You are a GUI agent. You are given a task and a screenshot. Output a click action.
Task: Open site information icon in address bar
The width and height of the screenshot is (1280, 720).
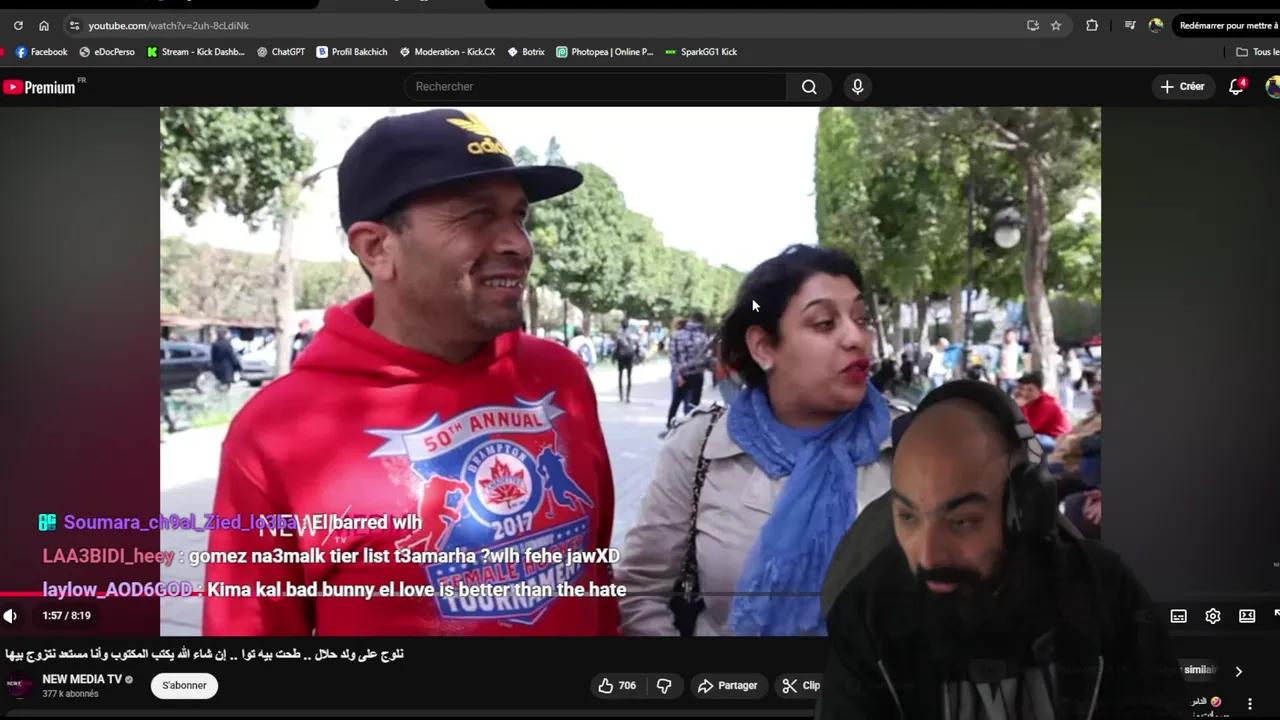tap(74, 25)
